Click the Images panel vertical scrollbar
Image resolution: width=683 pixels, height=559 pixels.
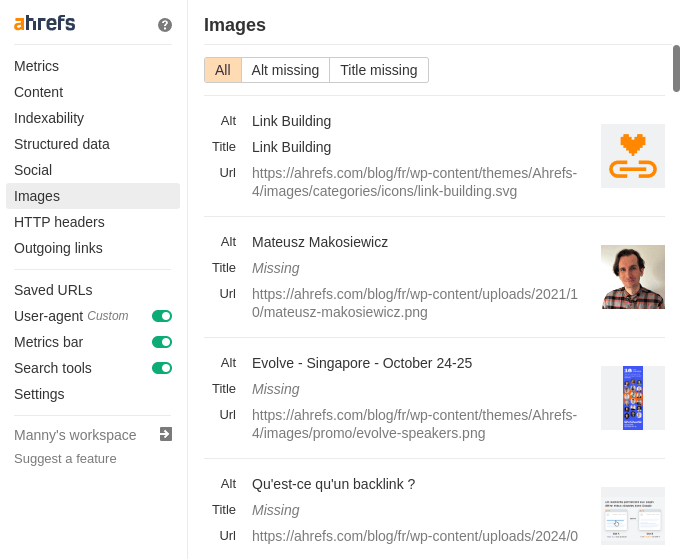click(x=676, y=68)
